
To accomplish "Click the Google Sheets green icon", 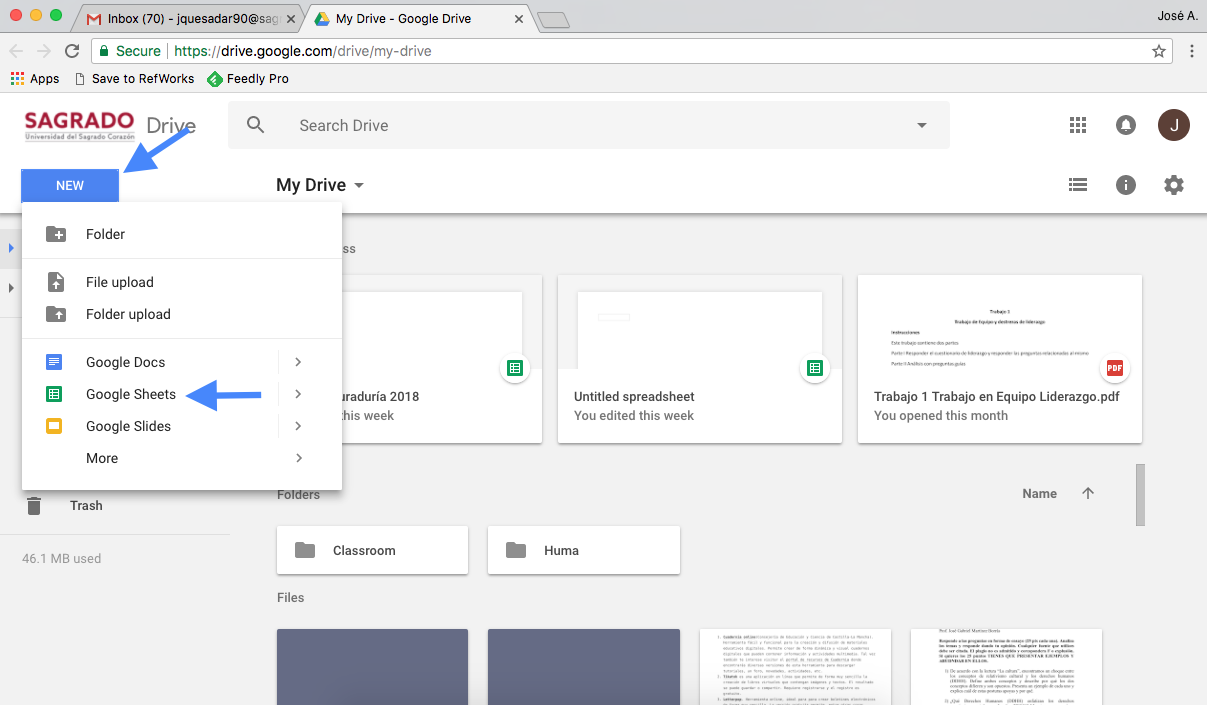I will coord(54,394).
